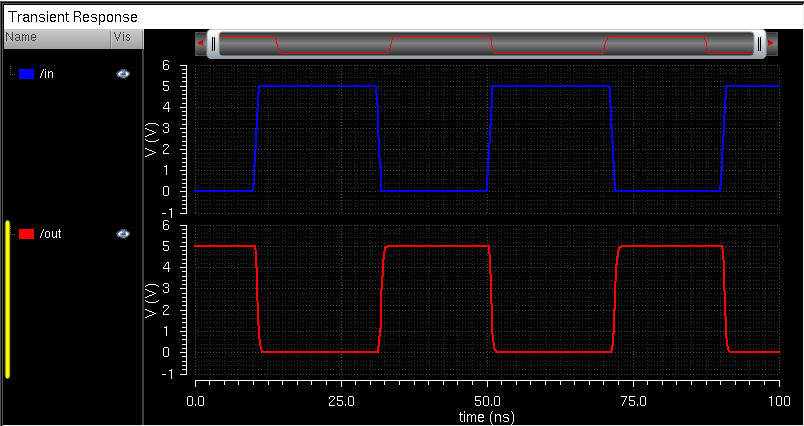Click the right red arrow of zoom scrollbar
Image resolution: width=804 pixels, height=426 pixels.
(771, 44)
